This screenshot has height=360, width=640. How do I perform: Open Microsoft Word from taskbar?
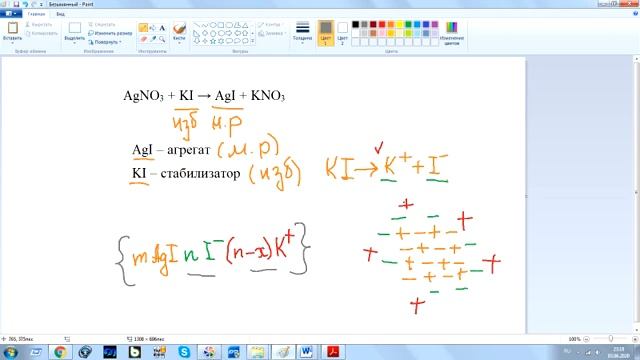(x=307, y=351)
